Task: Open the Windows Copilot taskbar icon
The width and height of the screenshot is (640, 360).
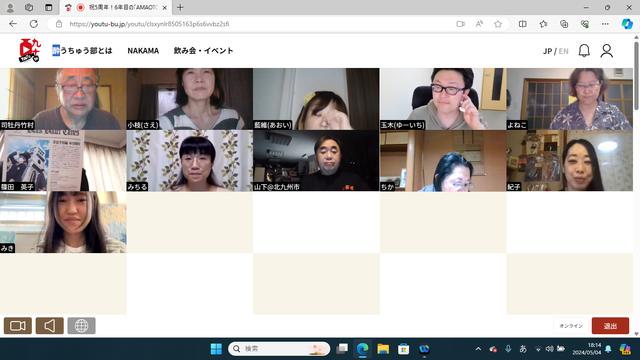Action: [x=624, y=349]
